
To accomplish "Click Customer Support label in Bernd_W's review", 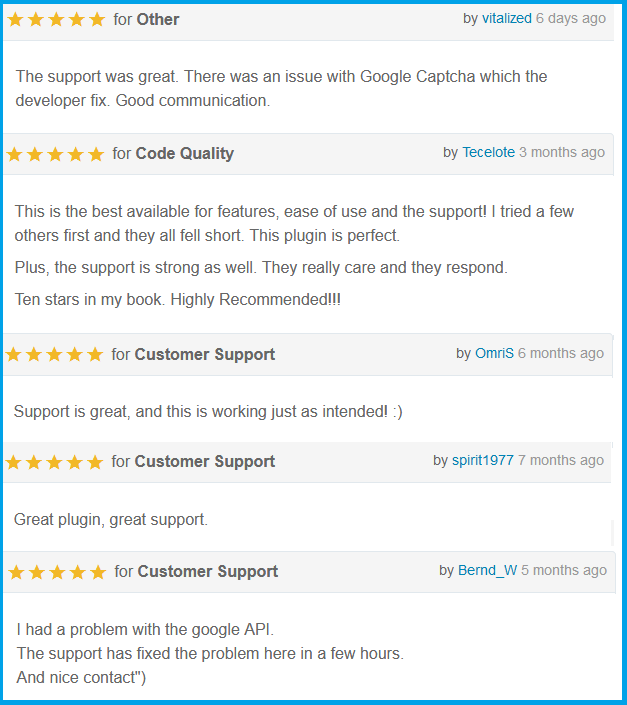I will (208, 572).
